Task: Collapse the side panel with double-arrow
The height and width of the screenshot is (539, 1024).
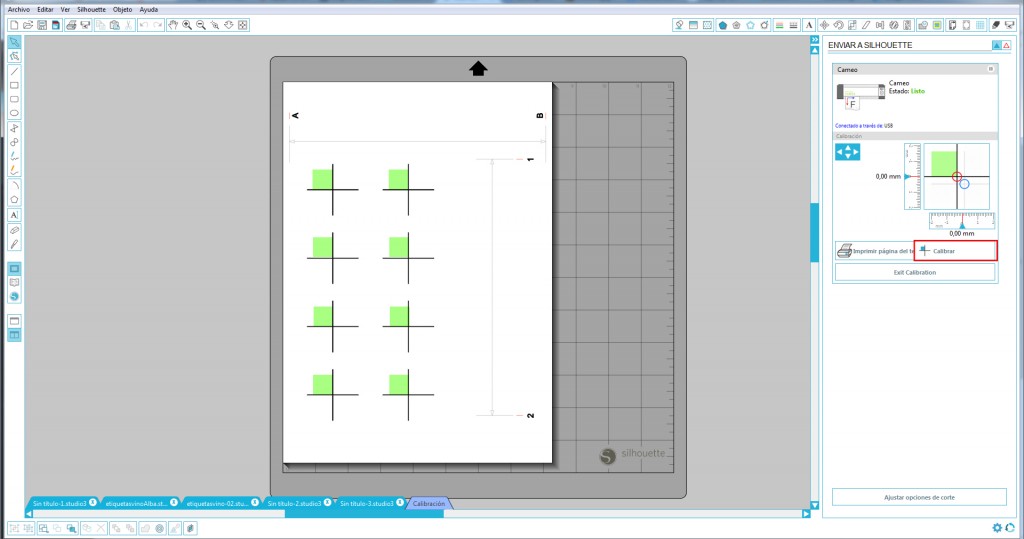Action: click(x=815, y=40)
